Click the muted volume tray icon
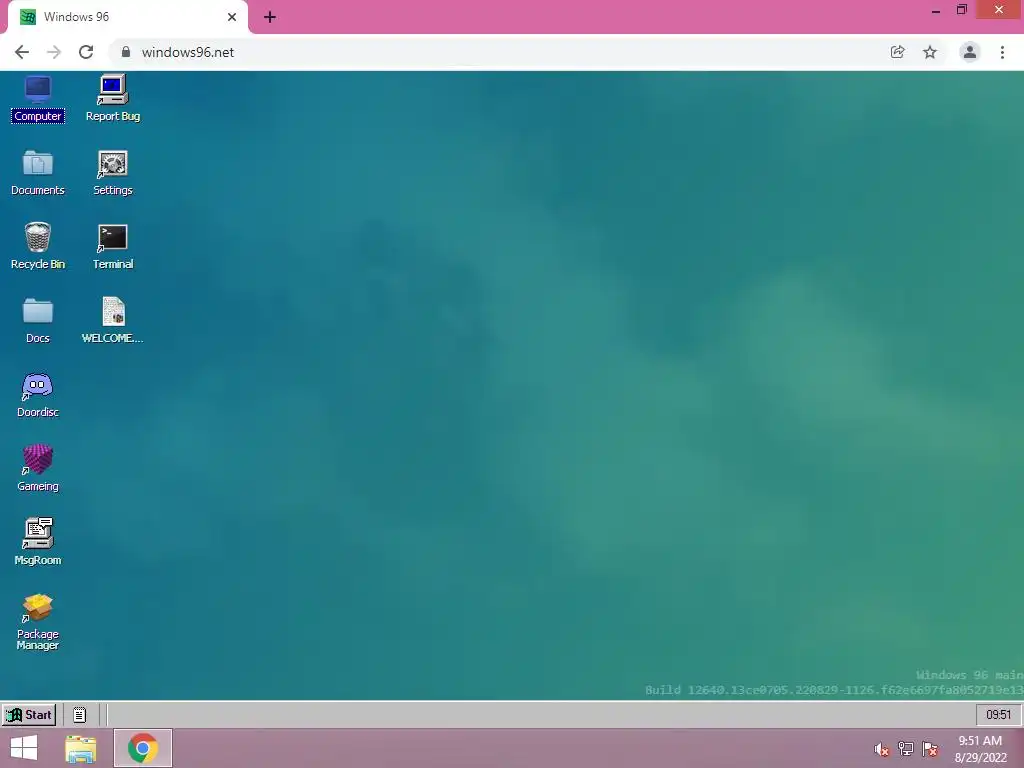This screenshot has height=768, width=1024. pyautogui.click(x=882, y=749)
